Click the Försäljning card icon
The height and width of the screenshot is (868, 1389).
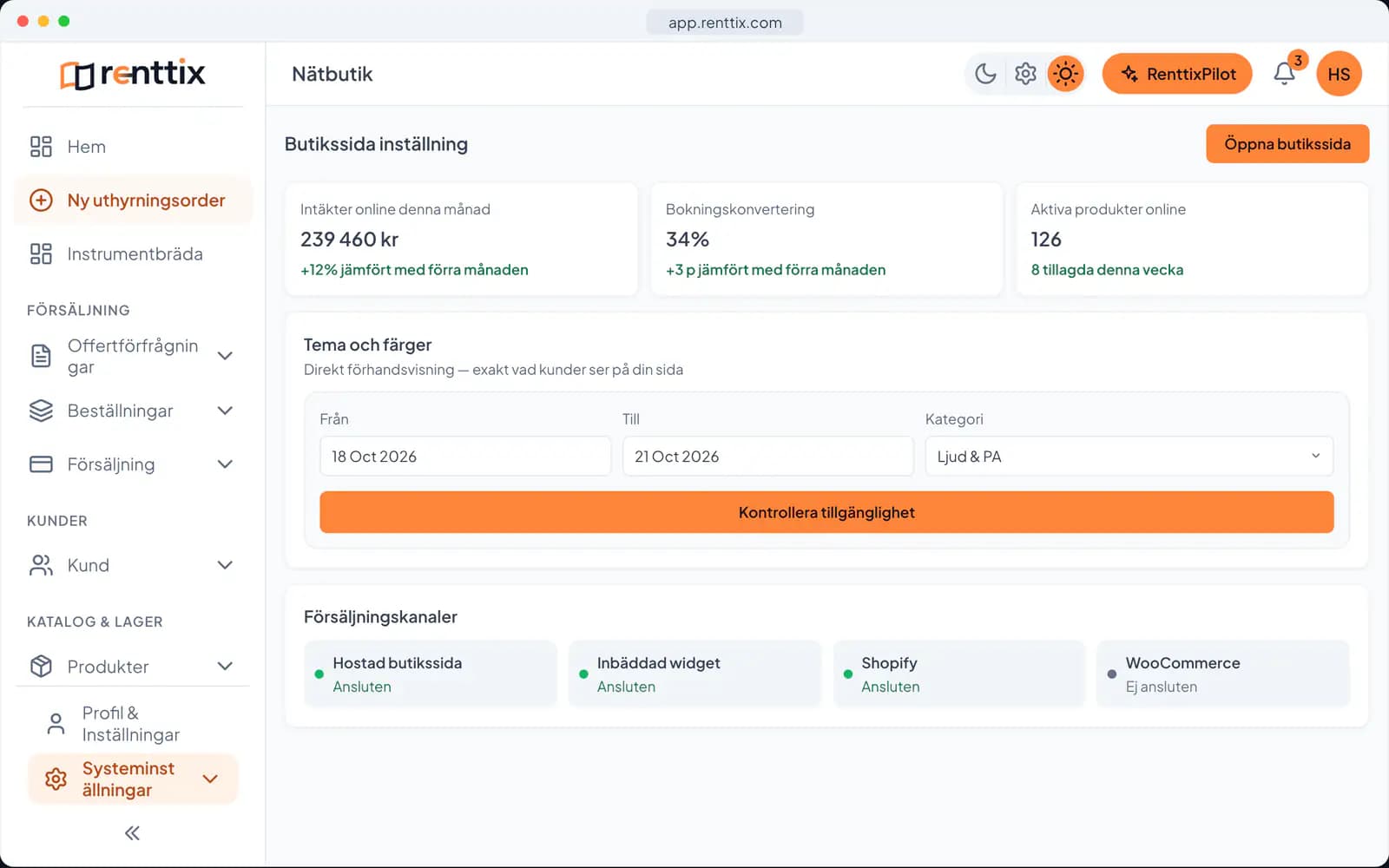(x=41, y=464)
